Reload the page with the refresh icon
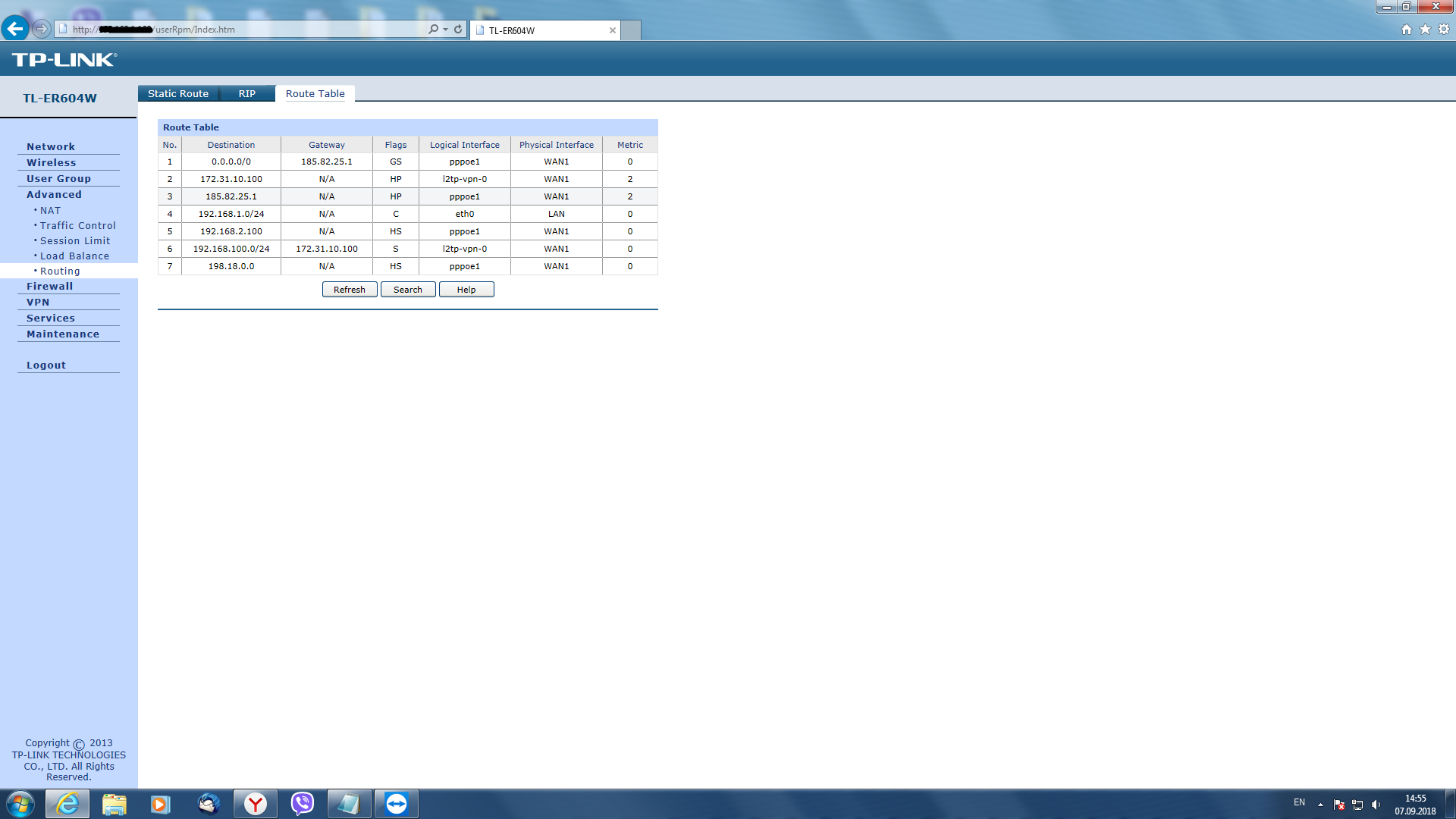1456x819 pixels. coord(458,29)
